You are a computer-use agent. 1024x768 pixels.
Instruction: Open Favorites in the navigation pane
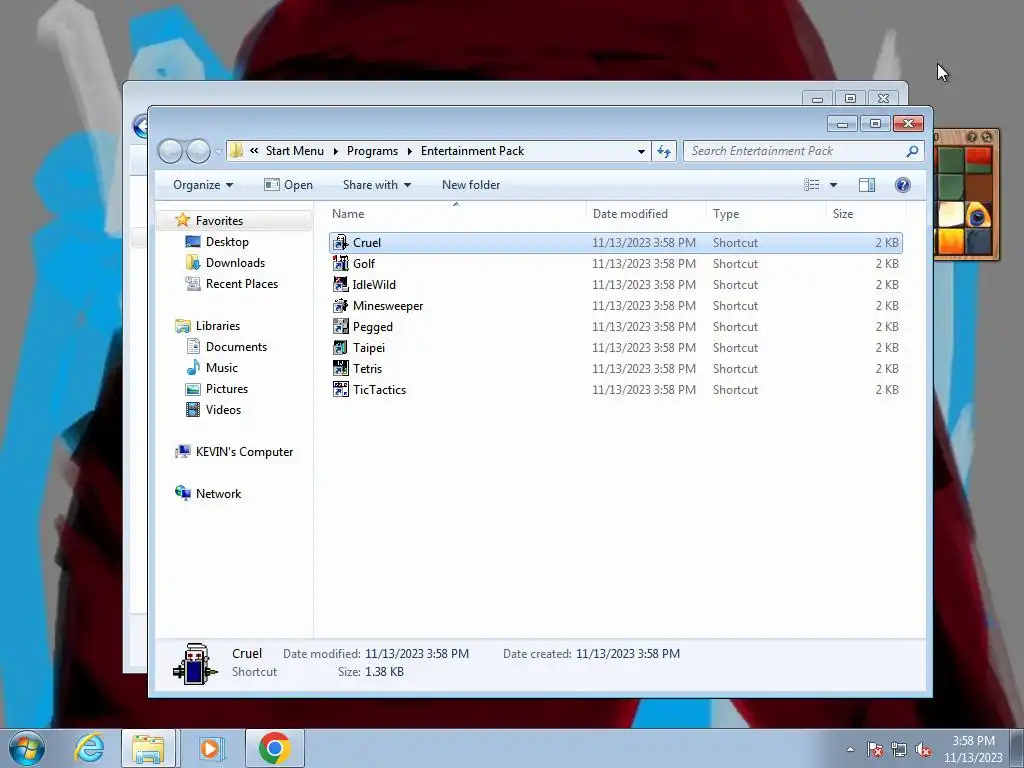coord(219,221)
